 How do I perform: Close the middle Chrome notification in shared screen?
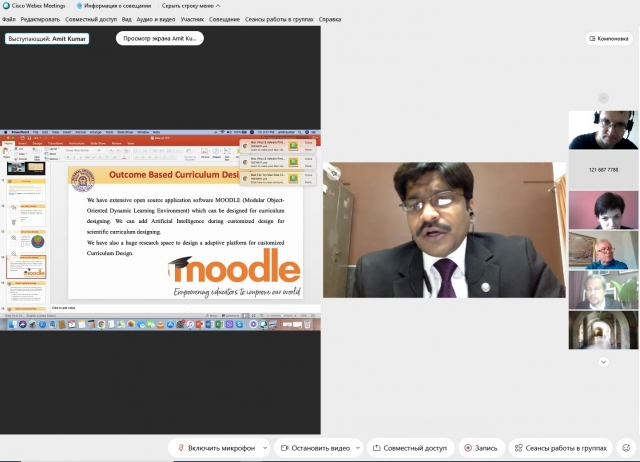pos(309,159)
